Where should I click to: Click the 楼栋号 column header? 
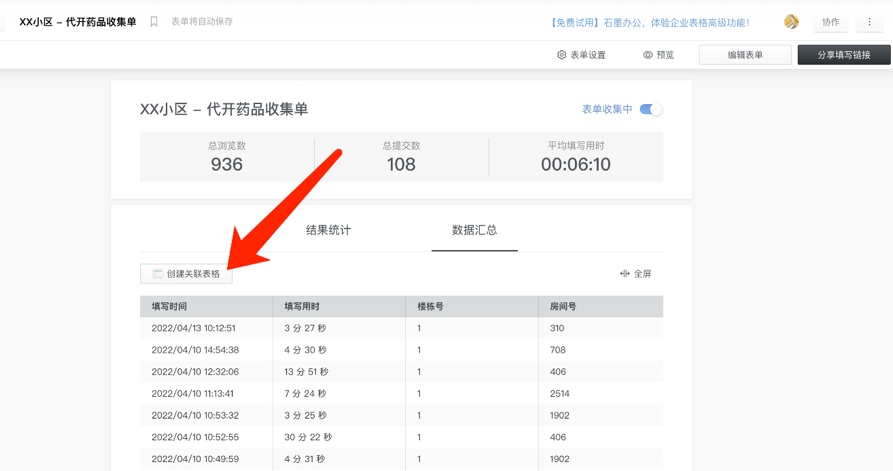430,306
